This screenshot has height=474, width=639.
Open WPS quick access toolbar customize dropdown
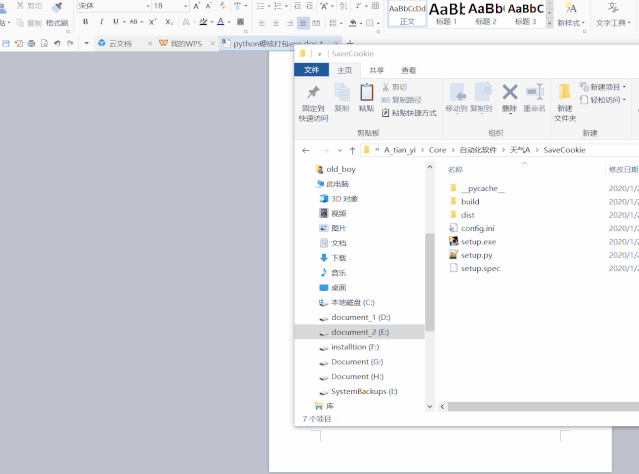(86, 43)
